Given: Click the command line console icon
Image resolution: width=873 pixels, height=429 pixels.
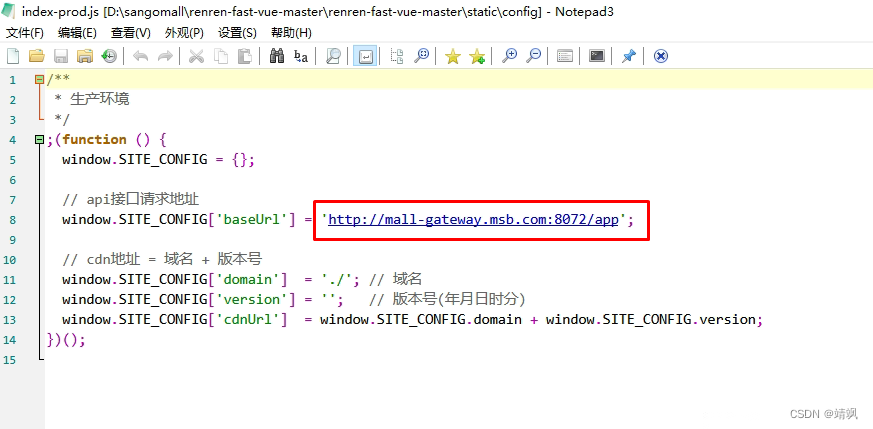Looking at the screenshot, I should (597, 56).
